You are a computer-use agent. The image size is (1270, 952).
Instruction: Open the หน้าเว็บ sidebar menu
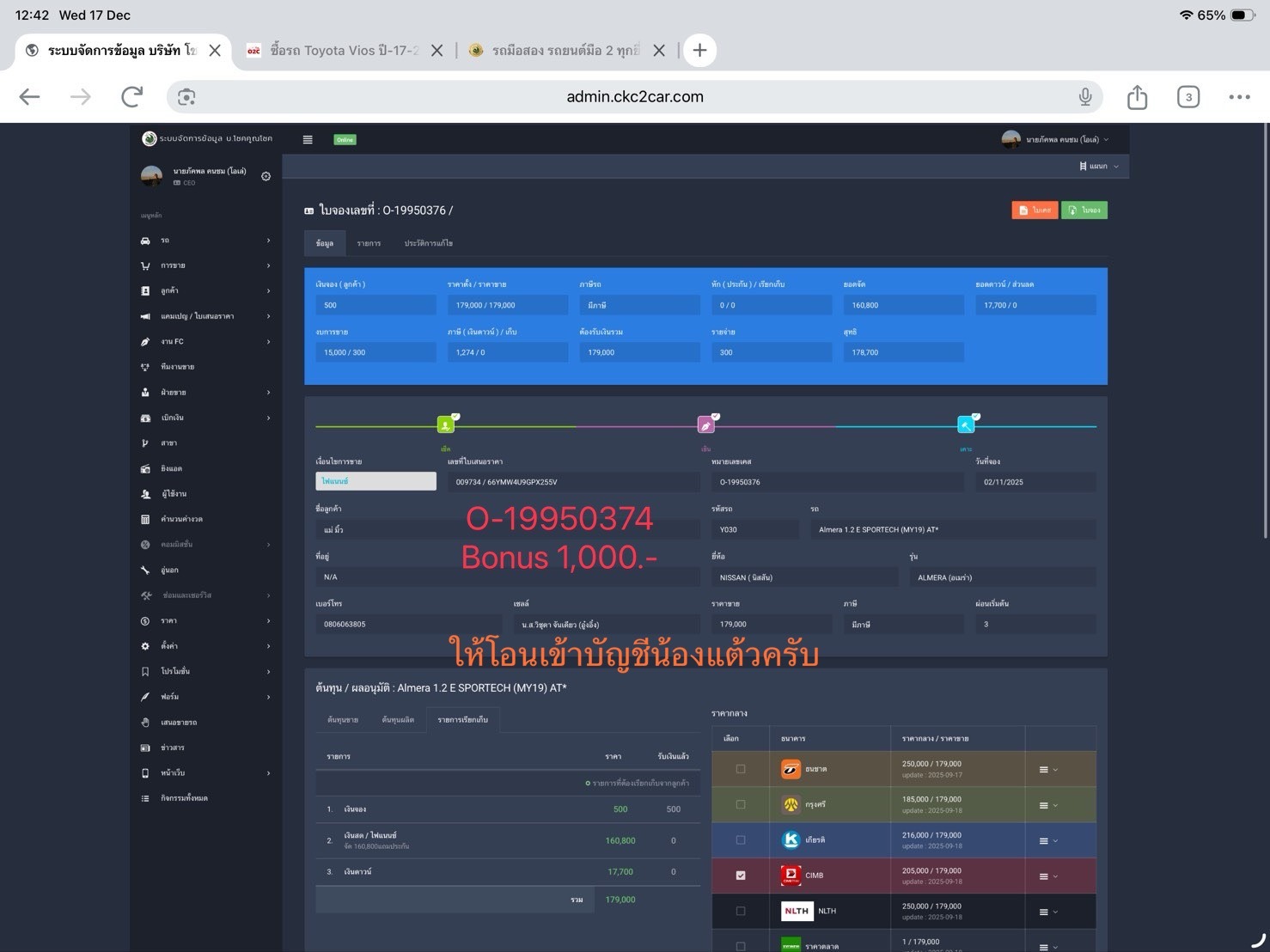pyautogui.click(x=206, y=772)
